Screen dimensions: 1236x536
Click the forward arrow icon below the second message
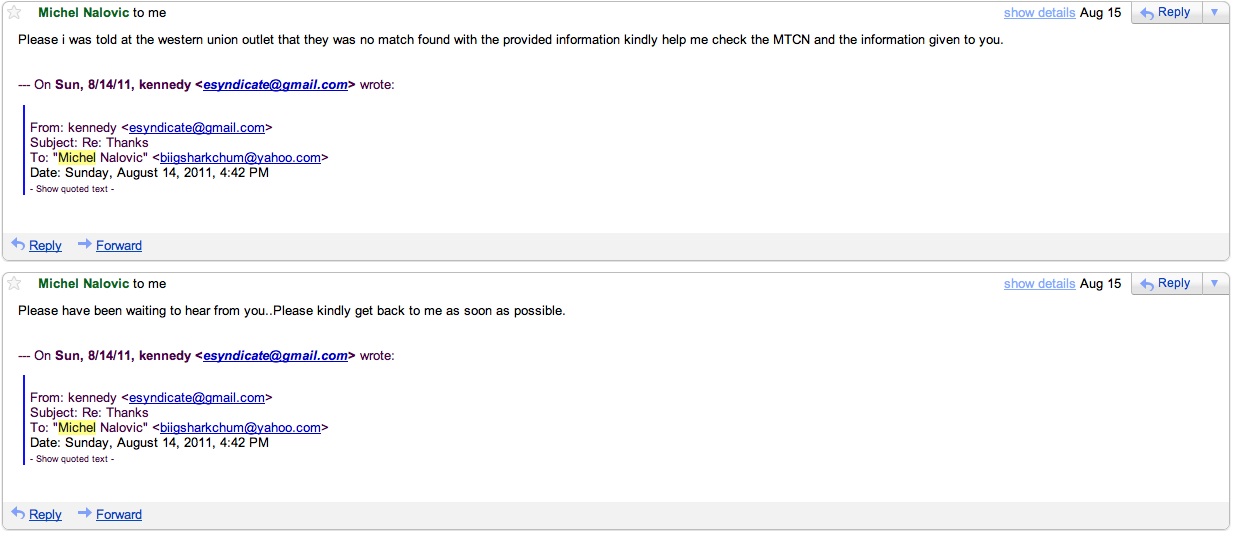[85, 514]
